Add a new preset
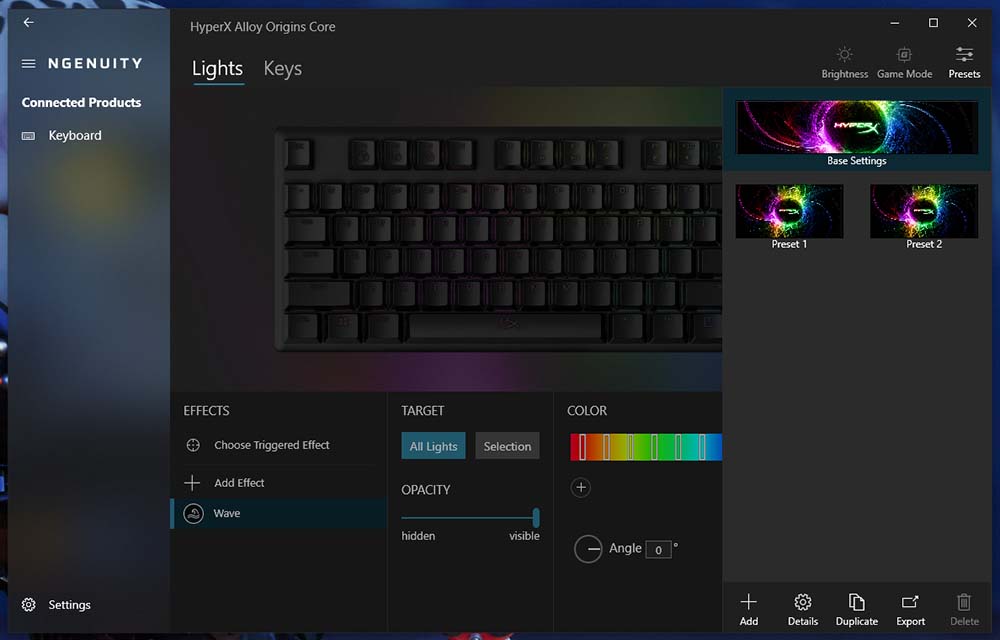The image size is (1000, 640). pos(749,609)
